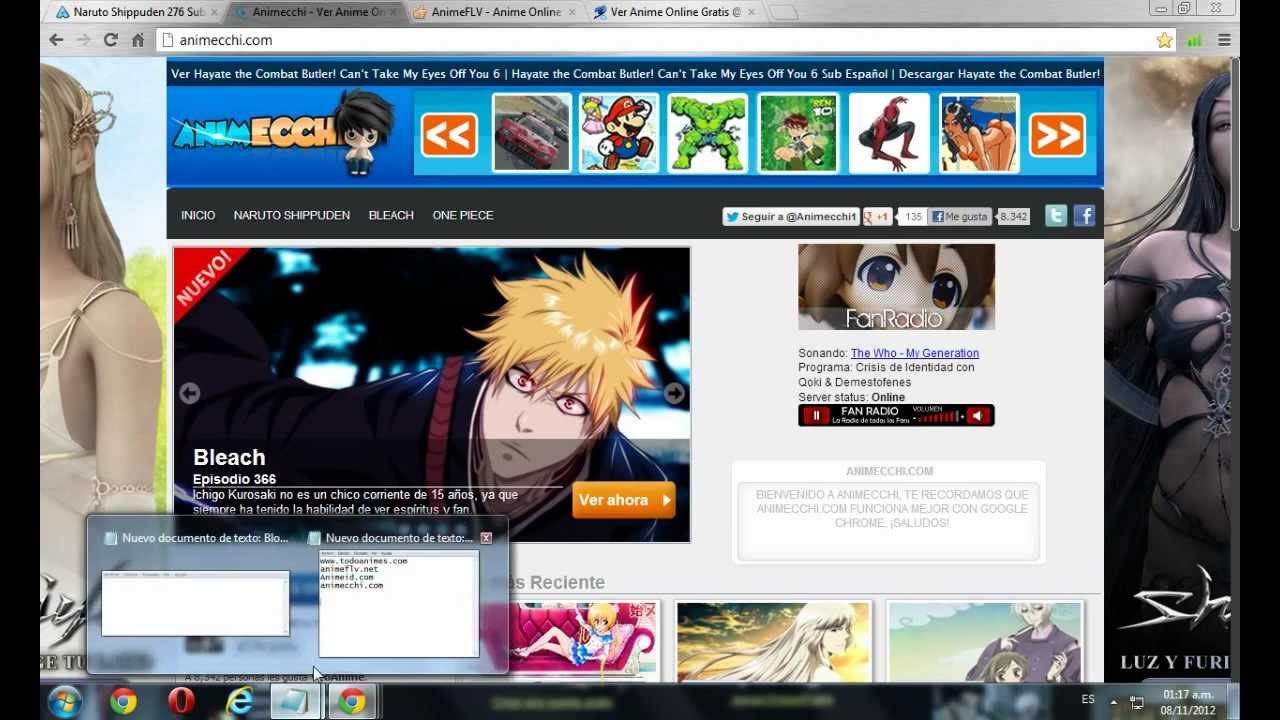Click the active Chrome taskbar button

point(351,702)
